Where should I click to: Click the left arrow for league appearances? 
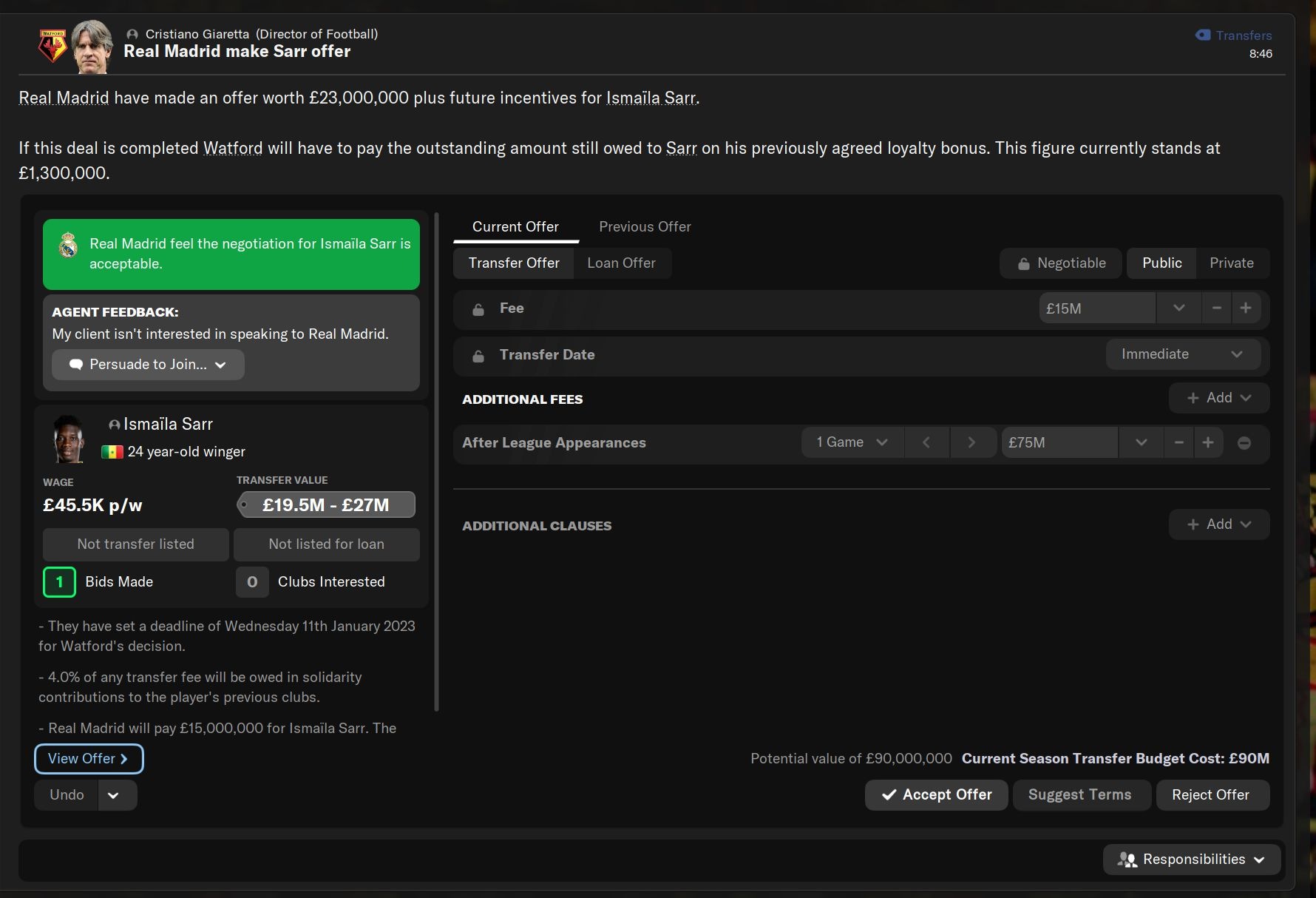tap(926, 442)
